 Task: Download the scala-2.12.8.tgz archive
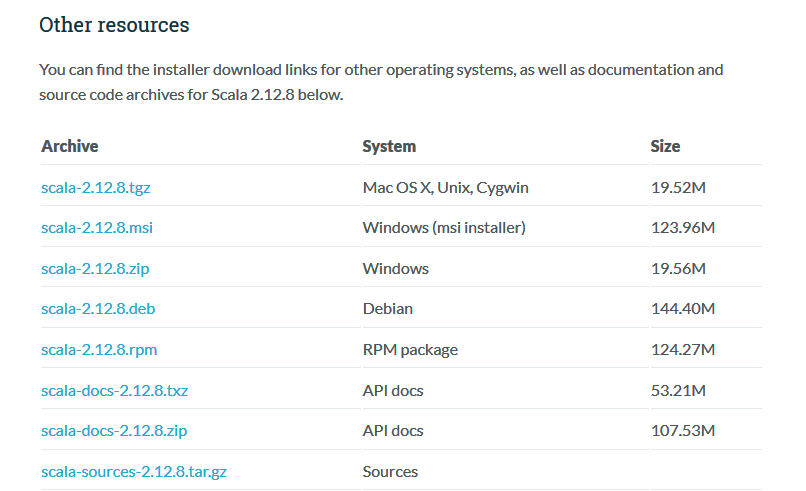[x=95, y=187]
